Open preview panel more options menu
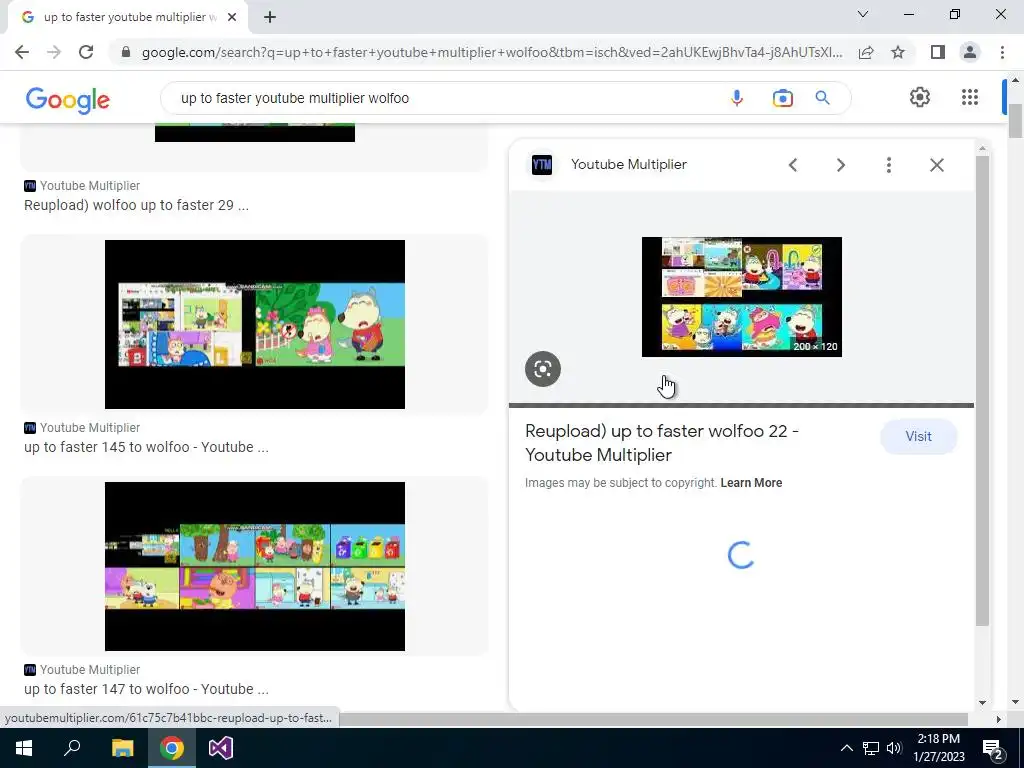Image resolution: width=1024 pixels, height=768 pixels. (x=888, y=165)
